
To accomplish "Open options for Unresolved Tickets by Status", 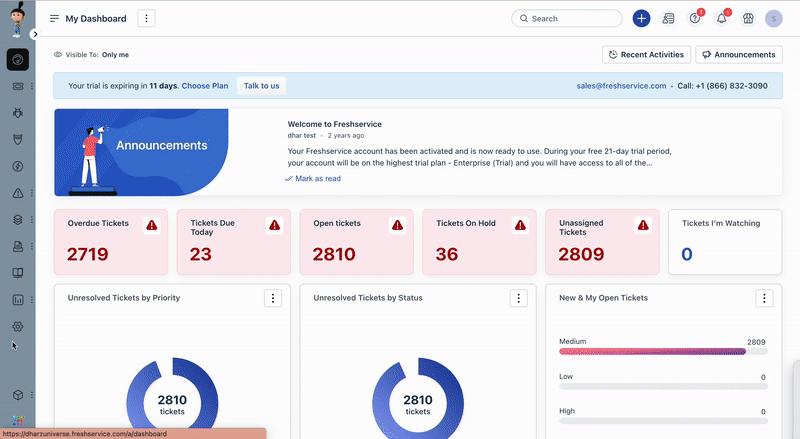I will [x=518, y=298].
